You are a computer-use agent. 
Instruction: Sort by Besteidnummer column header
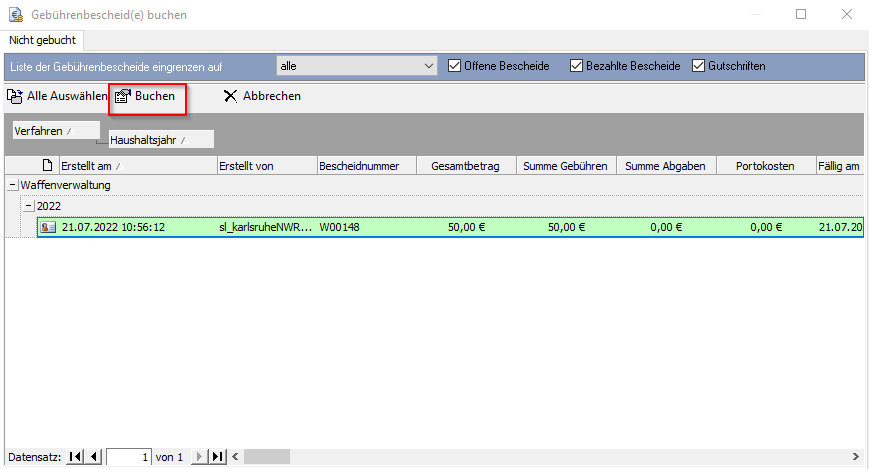point(366,166)
